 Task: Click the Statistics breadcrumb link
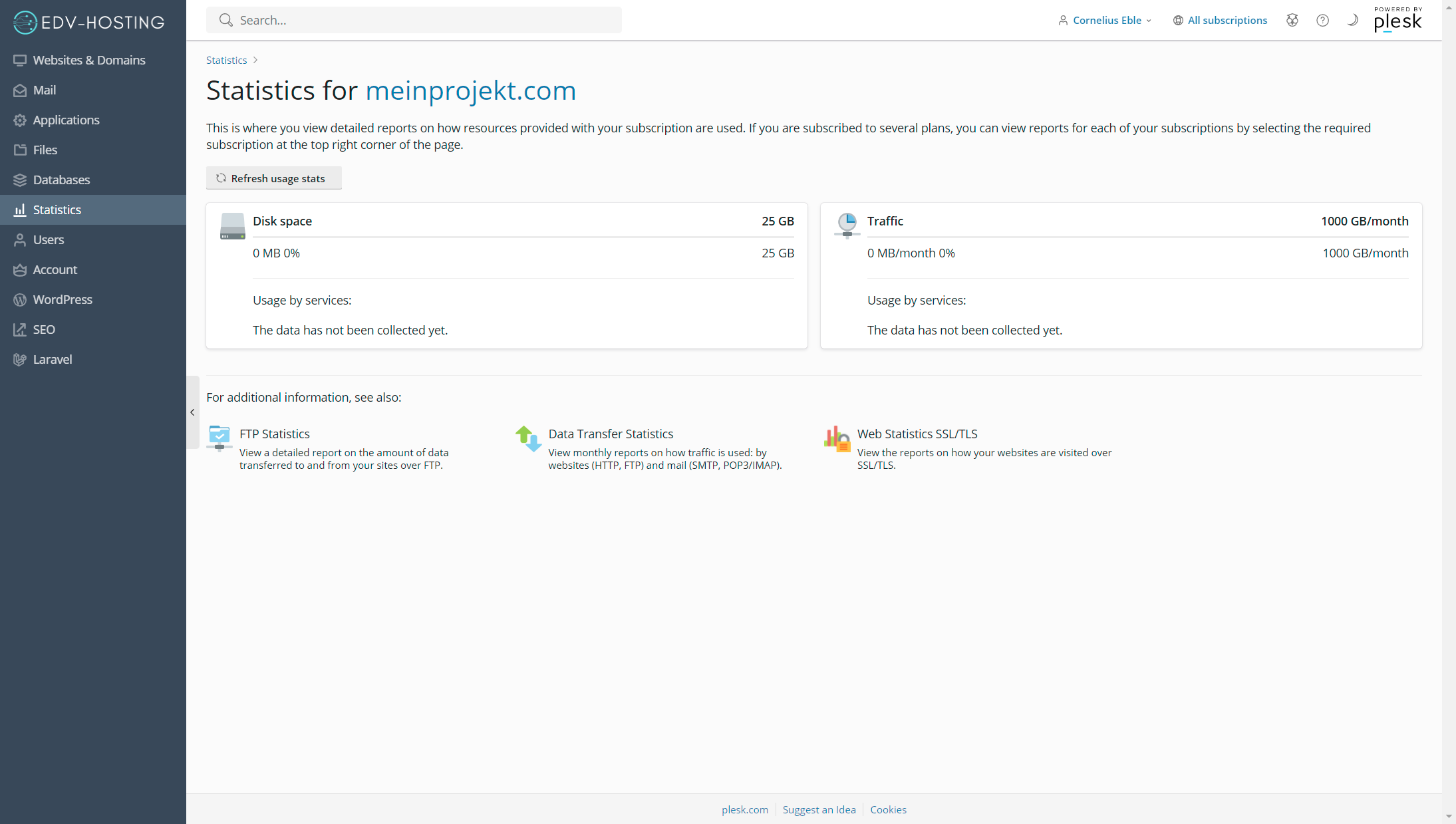pos(226,60)
